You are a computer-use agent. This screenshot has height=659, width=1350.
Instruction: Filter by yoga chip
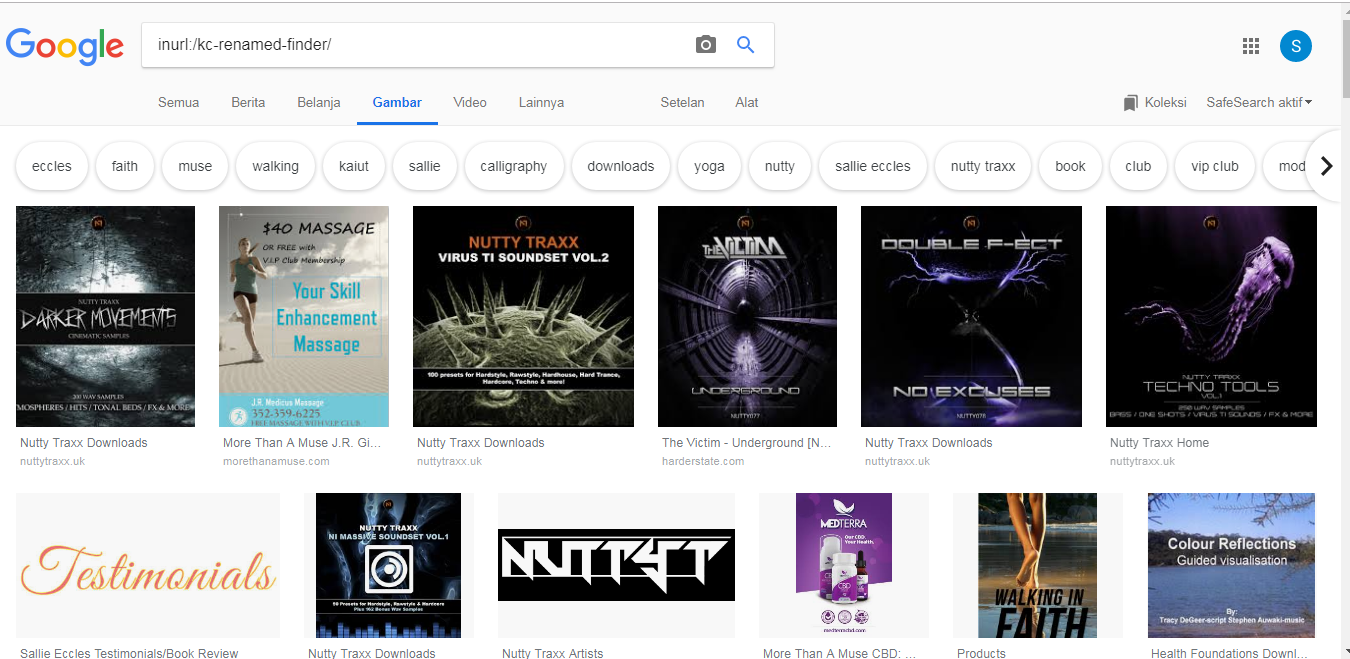709,166
